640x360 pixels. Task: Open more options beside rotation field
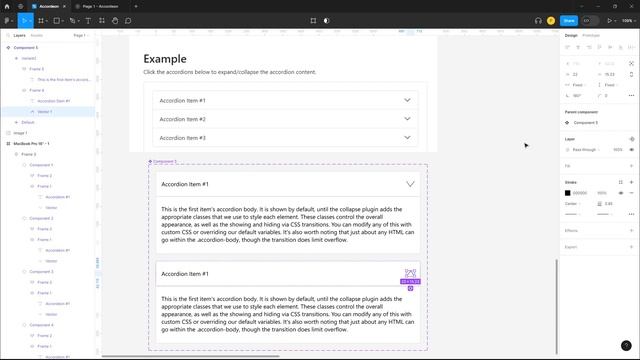point(631,96)
